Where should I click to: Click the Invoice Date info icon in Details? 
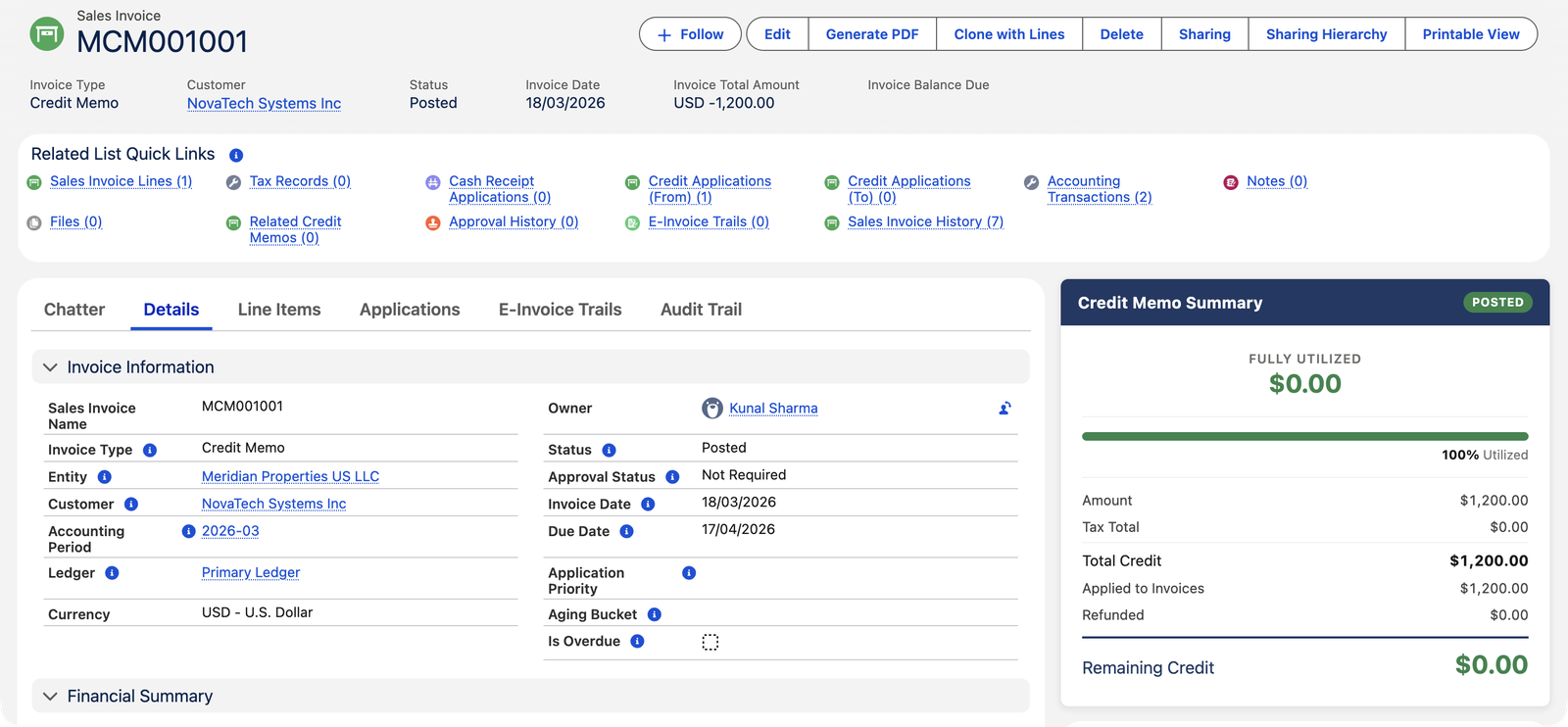point(649,505)
